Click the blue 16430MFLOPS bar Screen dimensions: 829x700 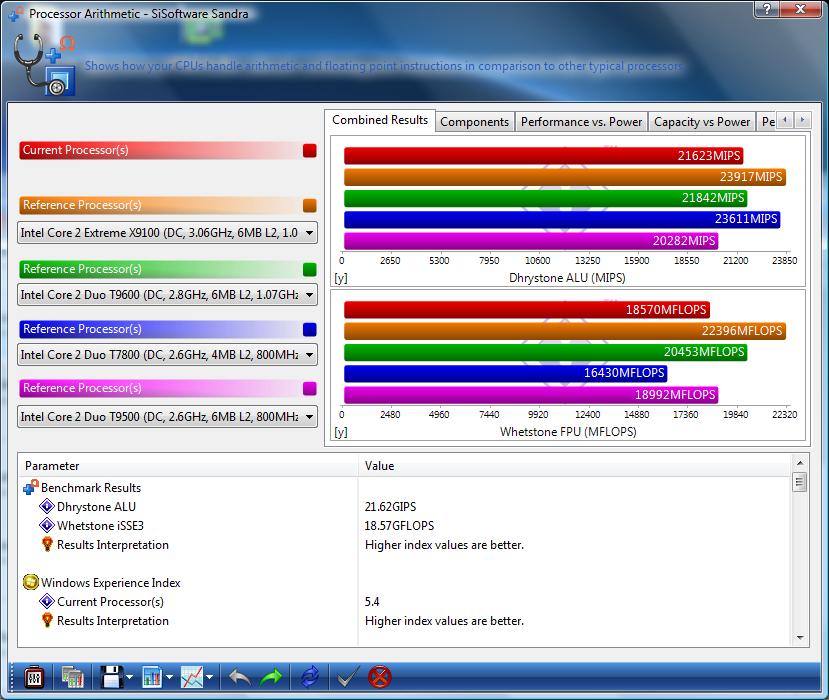click(x=505, y=373)
